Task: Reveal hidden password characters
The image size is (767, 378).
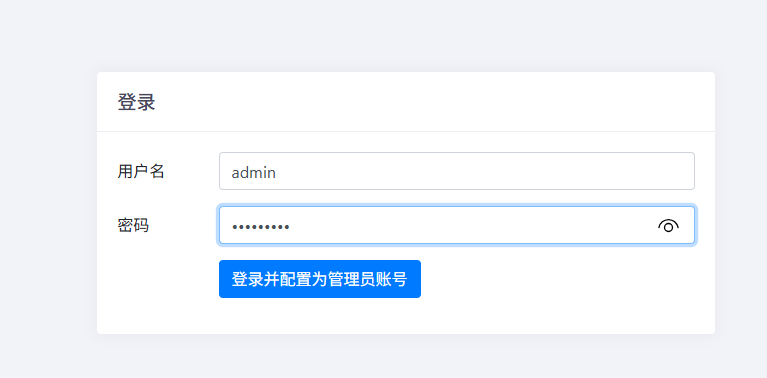Action: [x=668, y=225]
